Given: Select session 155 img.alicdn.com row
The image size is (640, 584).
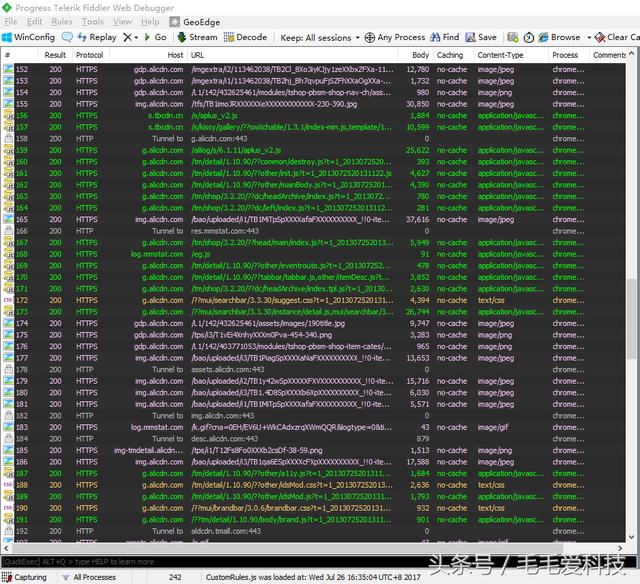Looking at the screenshot, I should (x=313, y=104).
